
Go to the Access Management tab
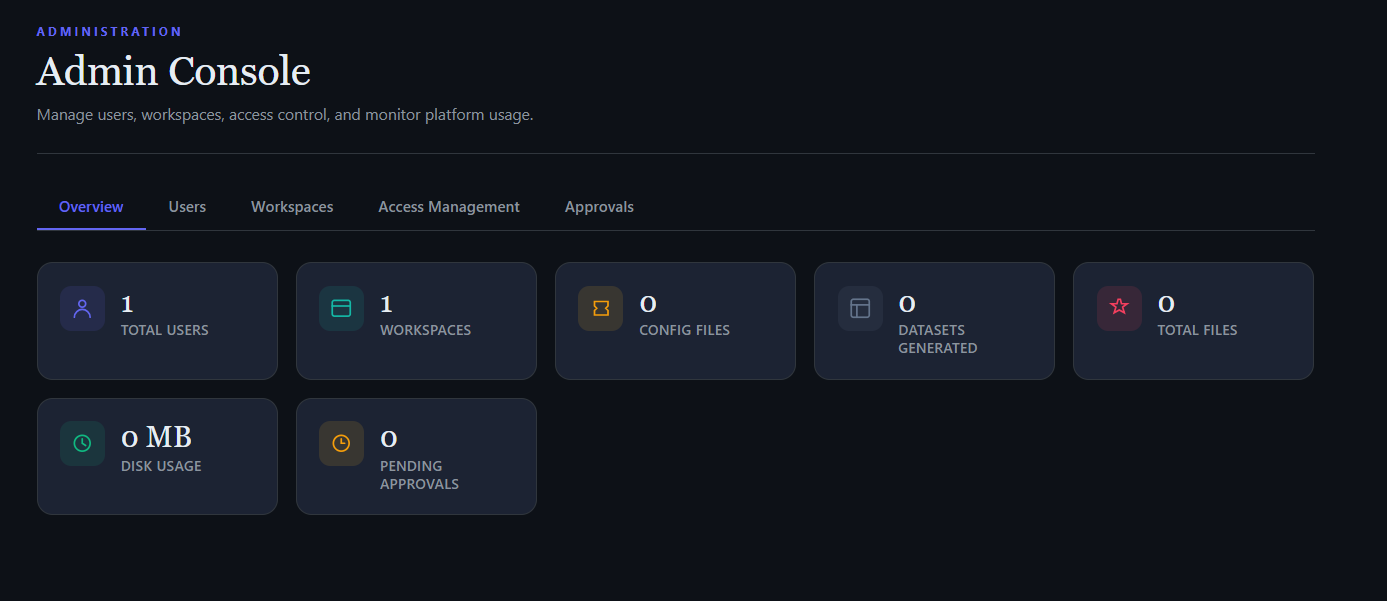[x=449, y=207]
